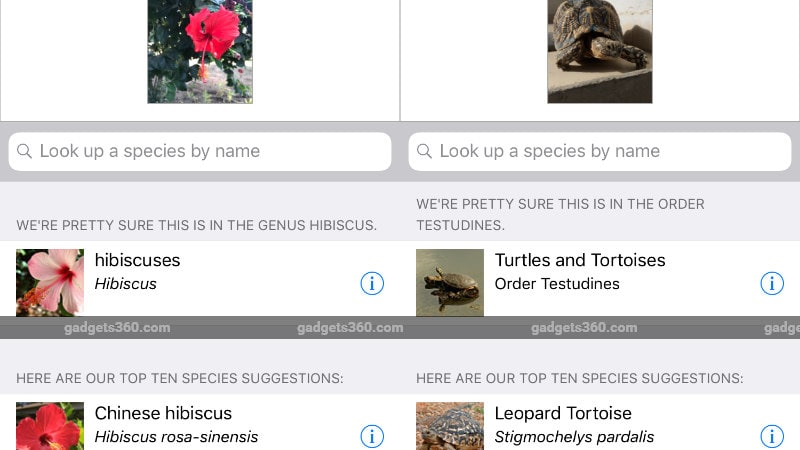Tap the pink hibiscus genus thumbnail
The width and height of the screenshot is (800, 450).
point(50,282)
